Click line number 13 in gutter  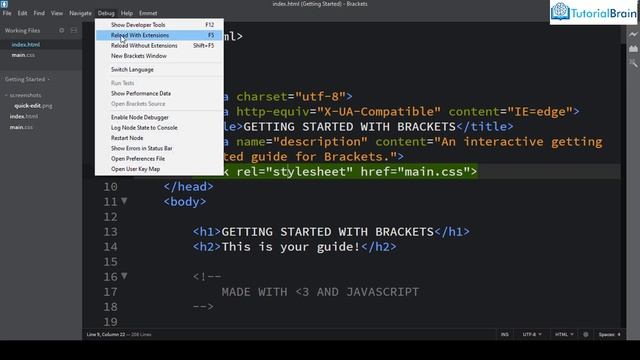[110, 232]
